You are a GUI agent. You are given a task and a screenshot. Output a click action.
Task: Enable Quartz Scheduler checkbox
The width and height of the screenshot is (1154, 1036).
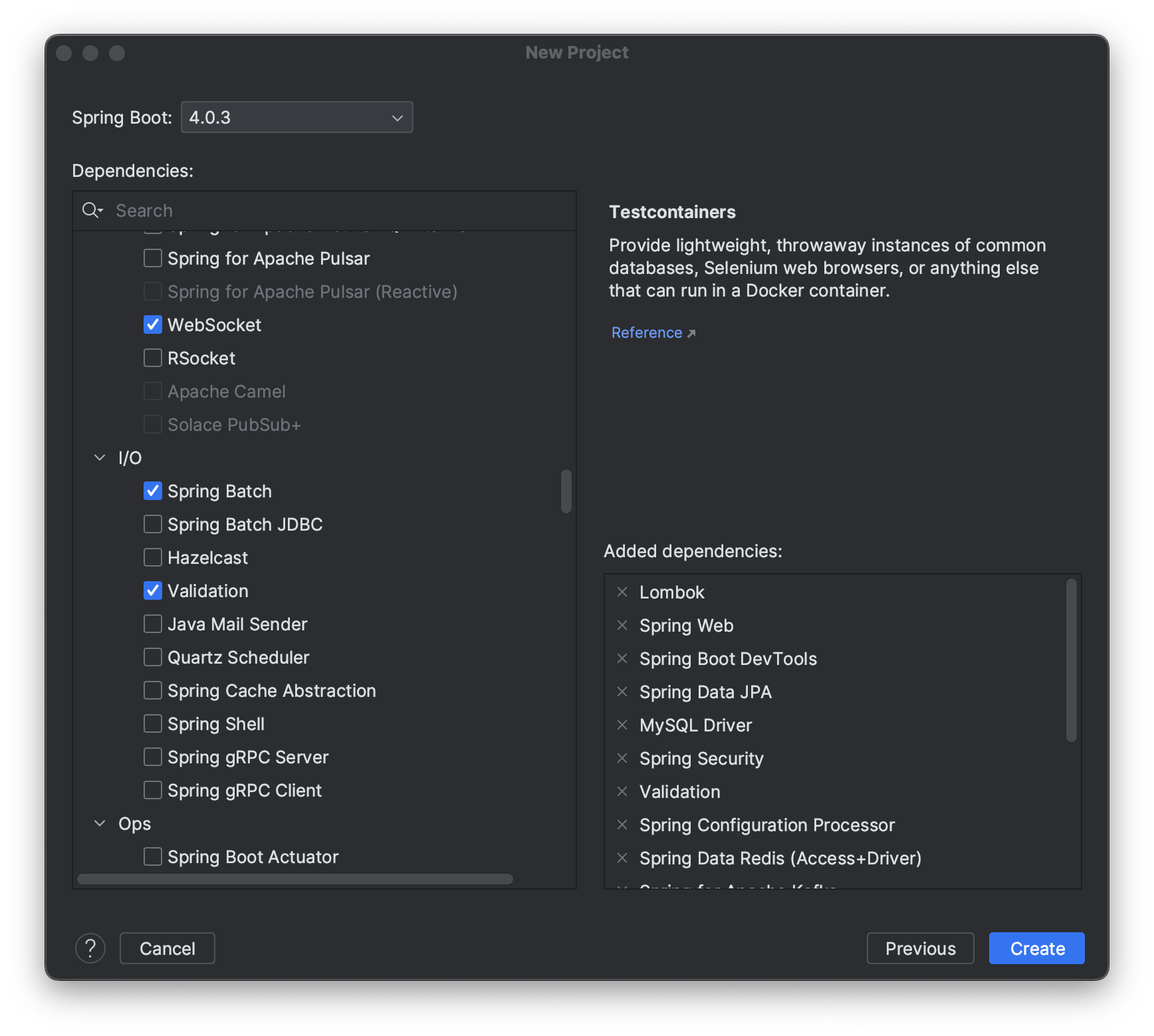click(153, 657)
